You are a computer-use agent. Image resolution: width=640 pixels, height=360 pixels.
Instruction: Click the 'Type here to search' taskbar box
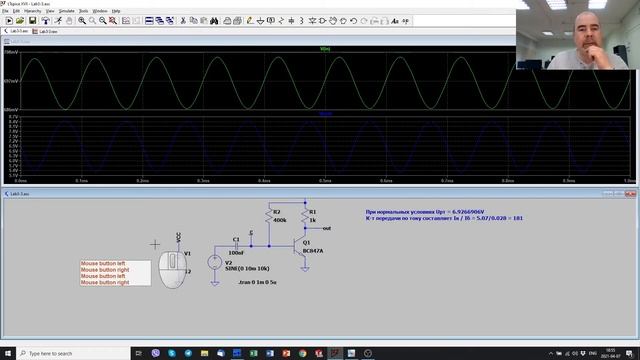point(73,353)
